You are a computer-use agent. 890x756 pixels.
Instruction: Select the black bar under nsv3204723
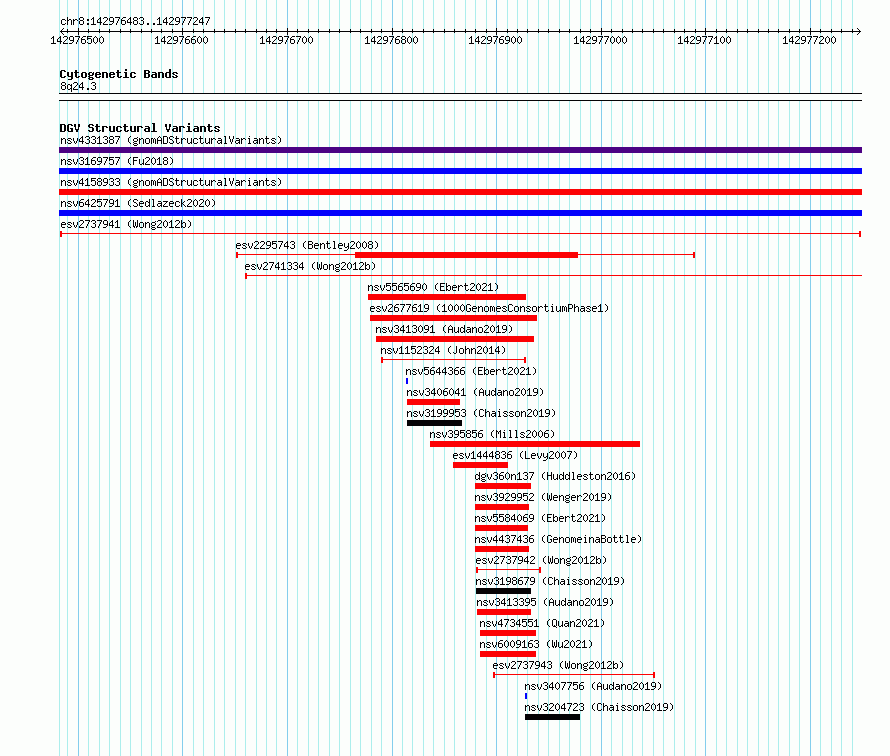[552, 717]
